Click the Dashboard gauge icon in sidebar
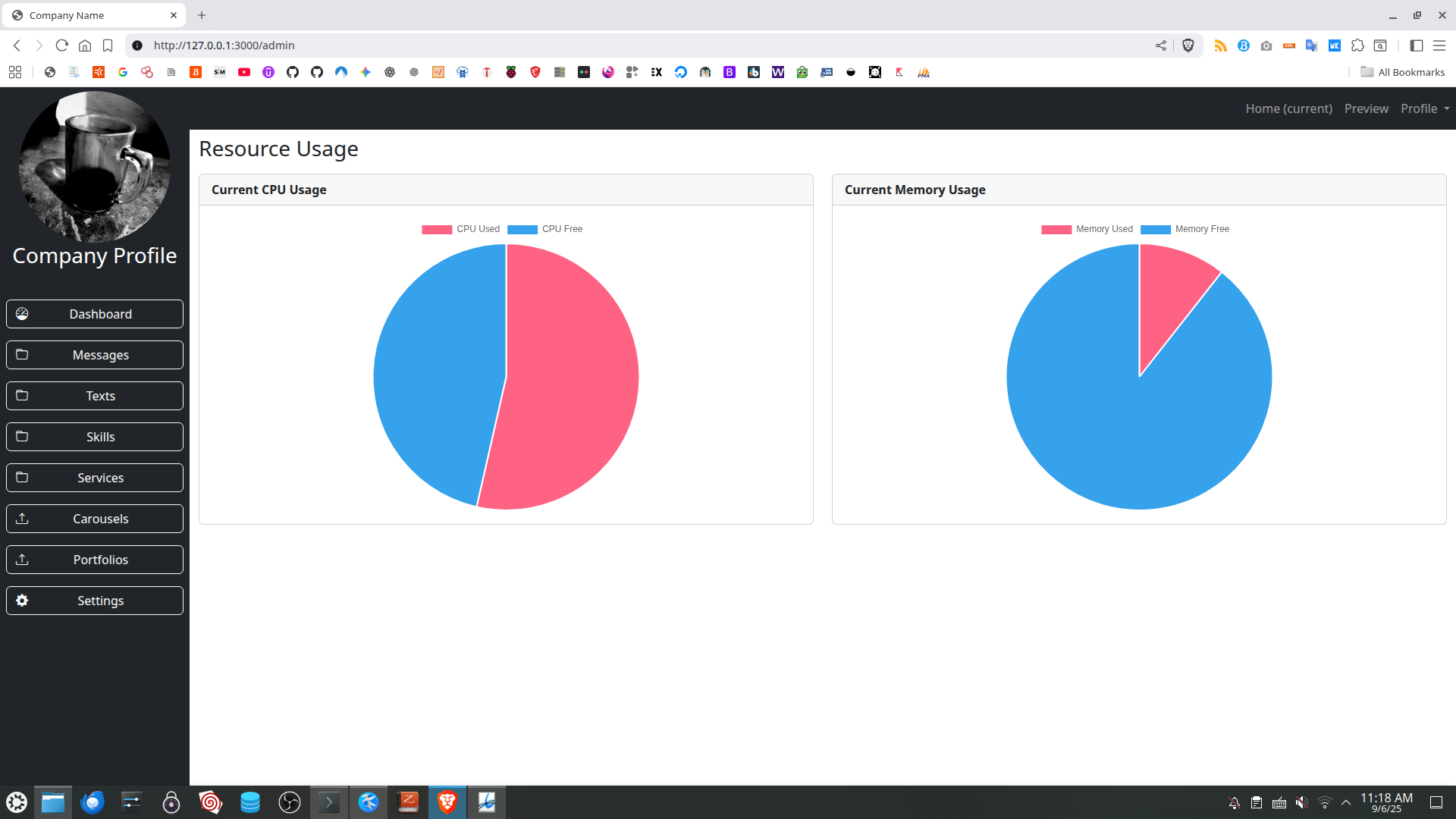Image resolution: width=1456 pixels, height=819 pixels. 22,314
